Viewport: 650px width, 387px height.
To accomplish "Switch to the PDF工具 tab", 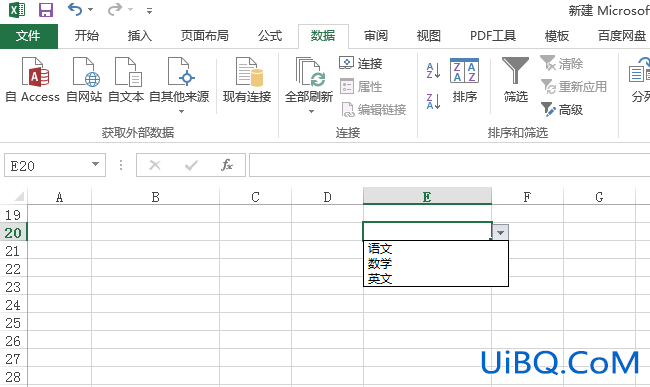I will coord(493,36).
